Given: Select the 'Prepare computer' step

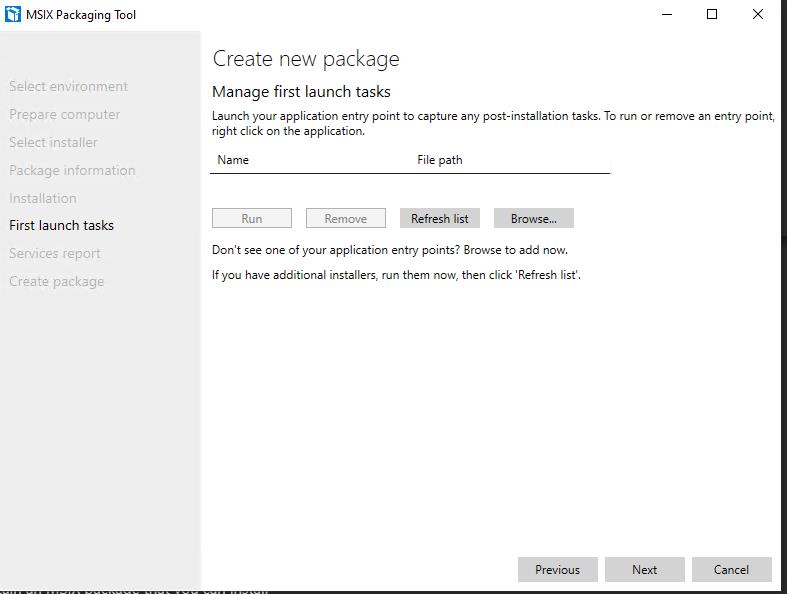Looking at the screenshot, I should tap(64, 114).
